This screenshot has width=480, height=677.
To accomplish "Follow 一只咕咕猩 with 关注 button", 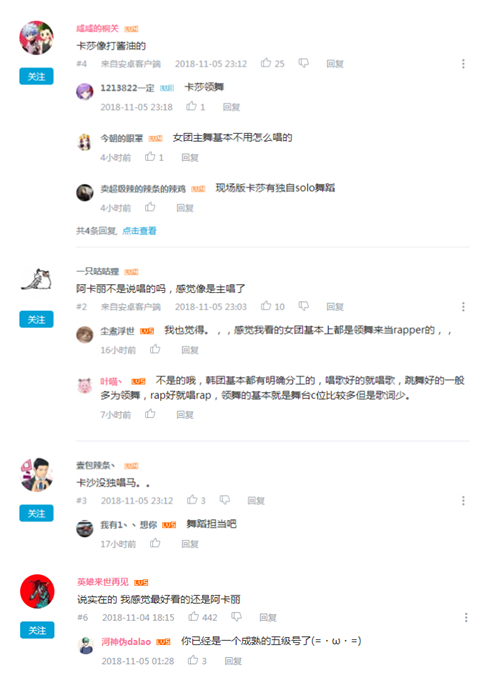I will (x=36, y=320).
